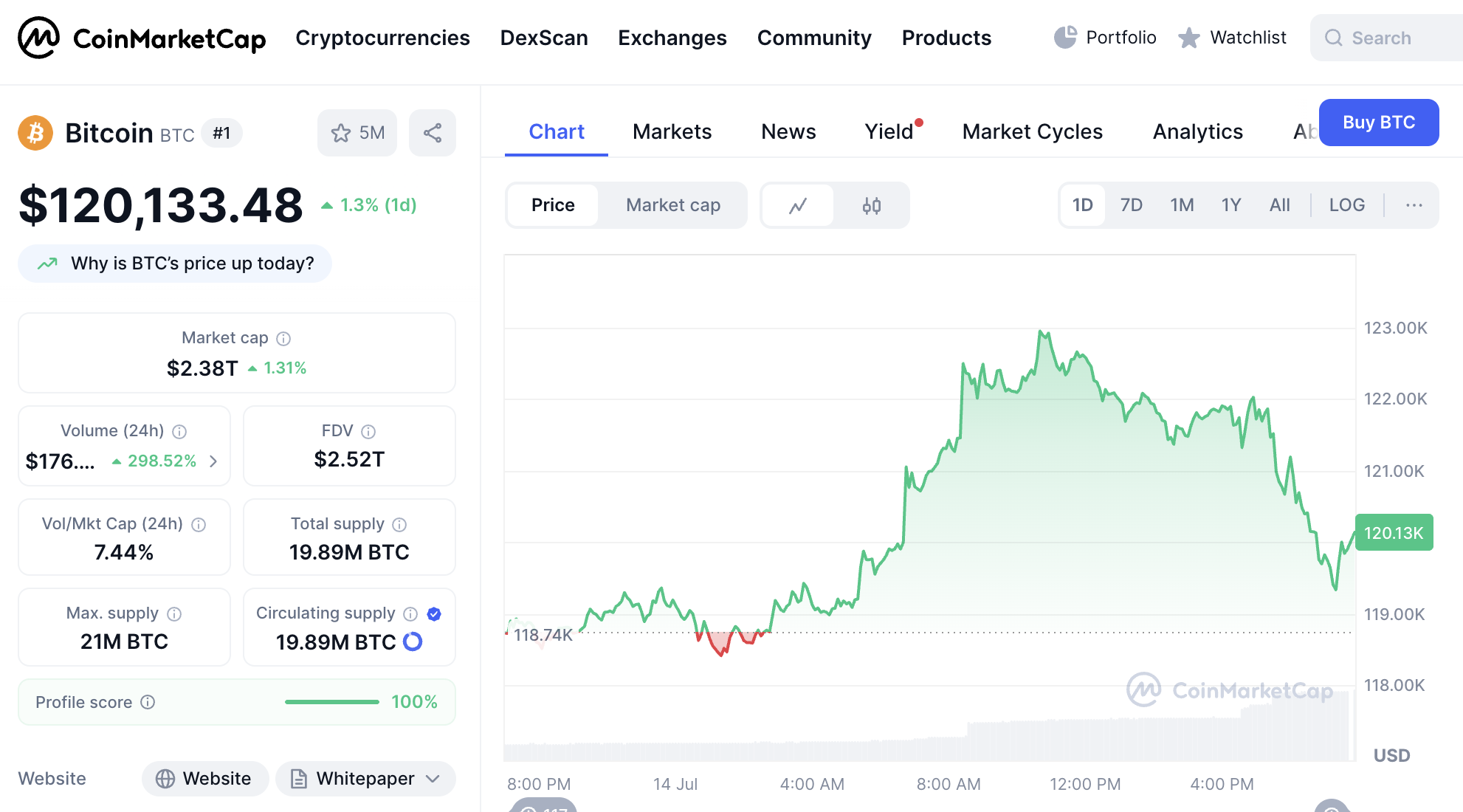This screenshot has width=1463, height=812.
Task: Open Exchanges menu
Action: click(672, 38)
